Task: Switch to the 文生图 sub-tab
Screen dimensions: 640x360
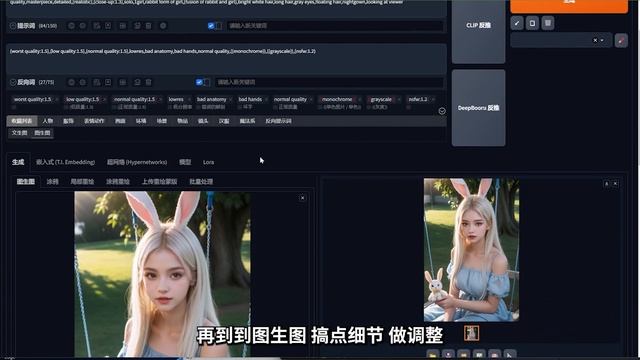Action: pos(20,133)
